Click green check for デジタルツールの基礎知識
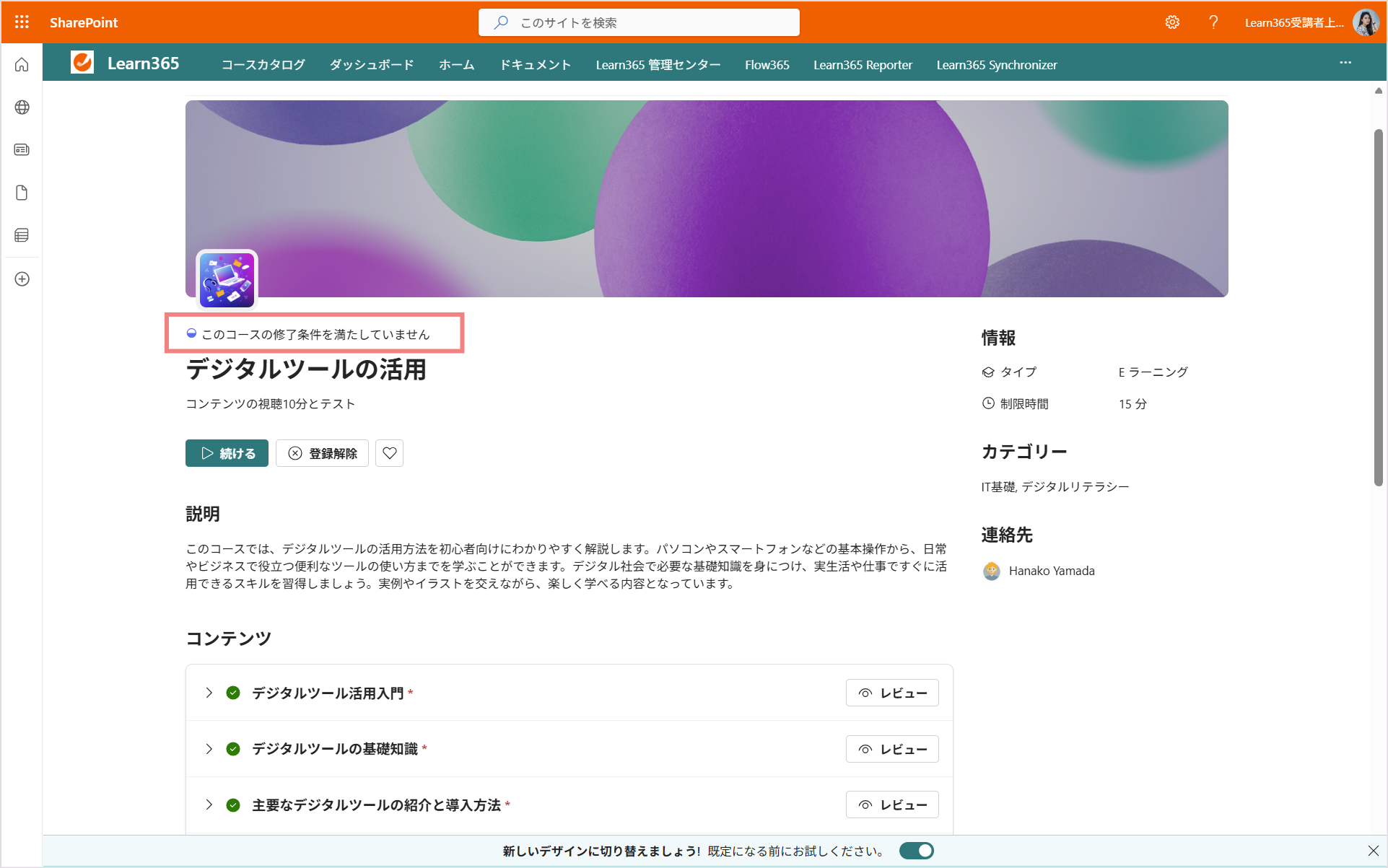1388x868 pixels. [233, 749]
